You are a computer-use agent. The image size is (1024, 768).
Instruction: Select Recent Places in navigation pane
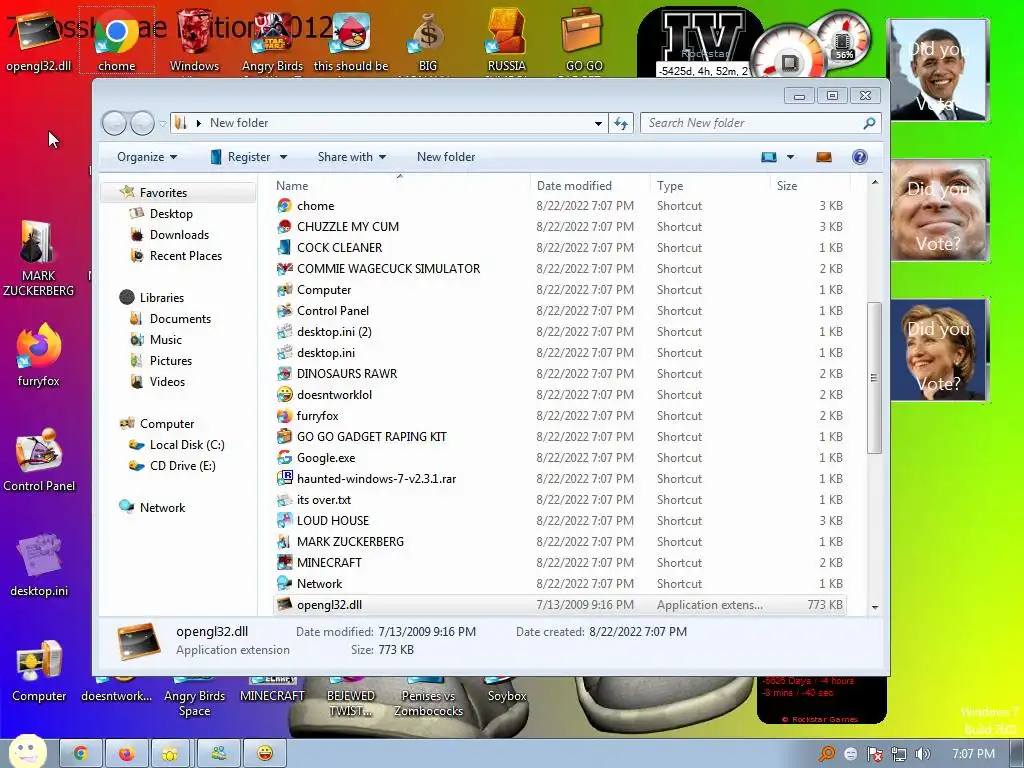(x=185, y=255)
